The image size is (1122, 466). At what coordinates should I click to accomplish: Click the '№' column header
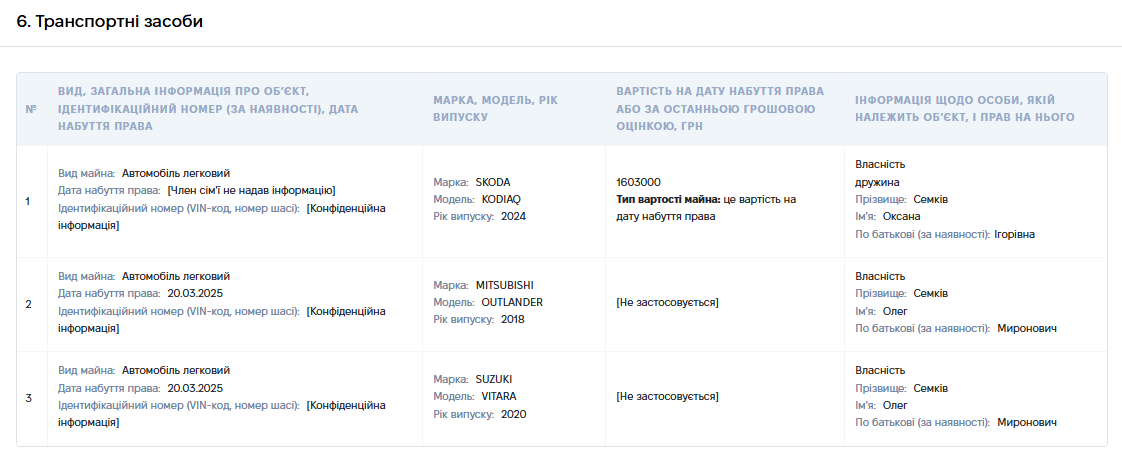pos(31,110)
